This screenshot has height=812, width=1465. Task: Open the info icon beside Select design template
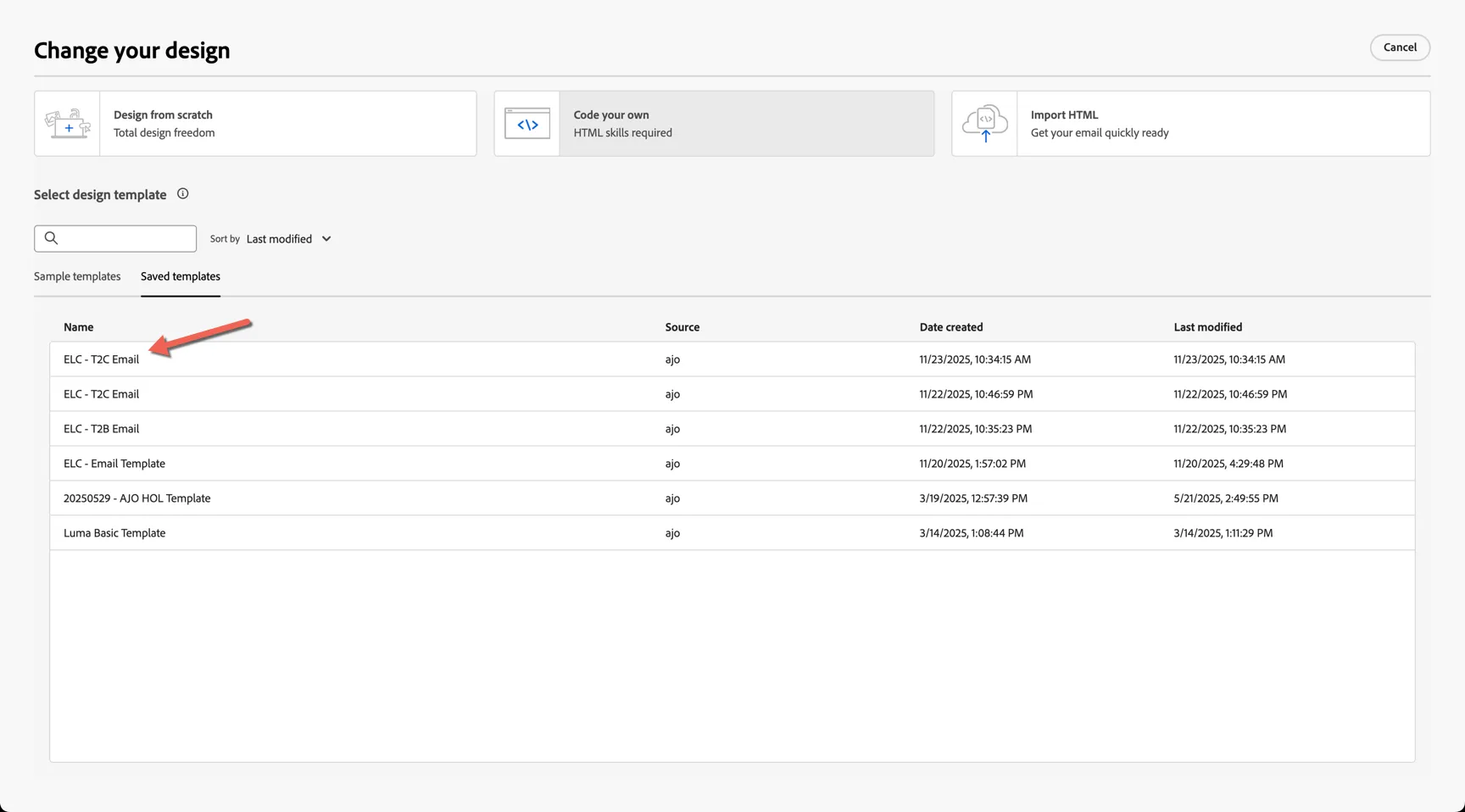[x=182, y=194]
